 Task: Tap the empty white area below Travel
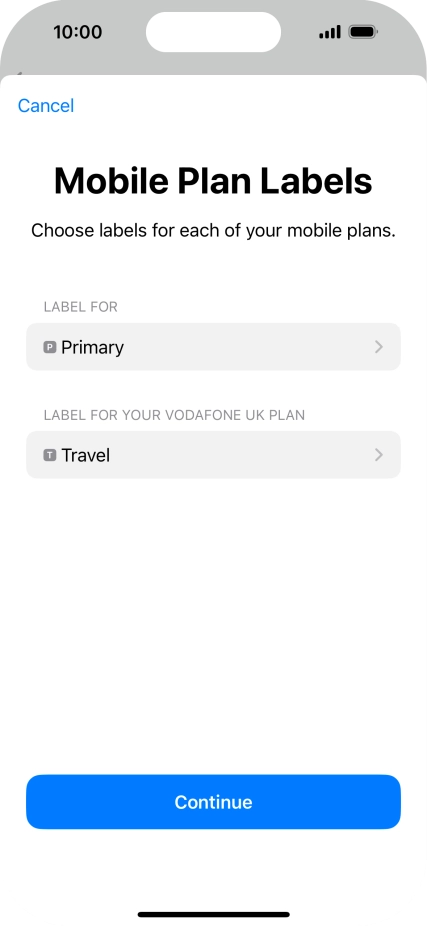coord(213,626)
